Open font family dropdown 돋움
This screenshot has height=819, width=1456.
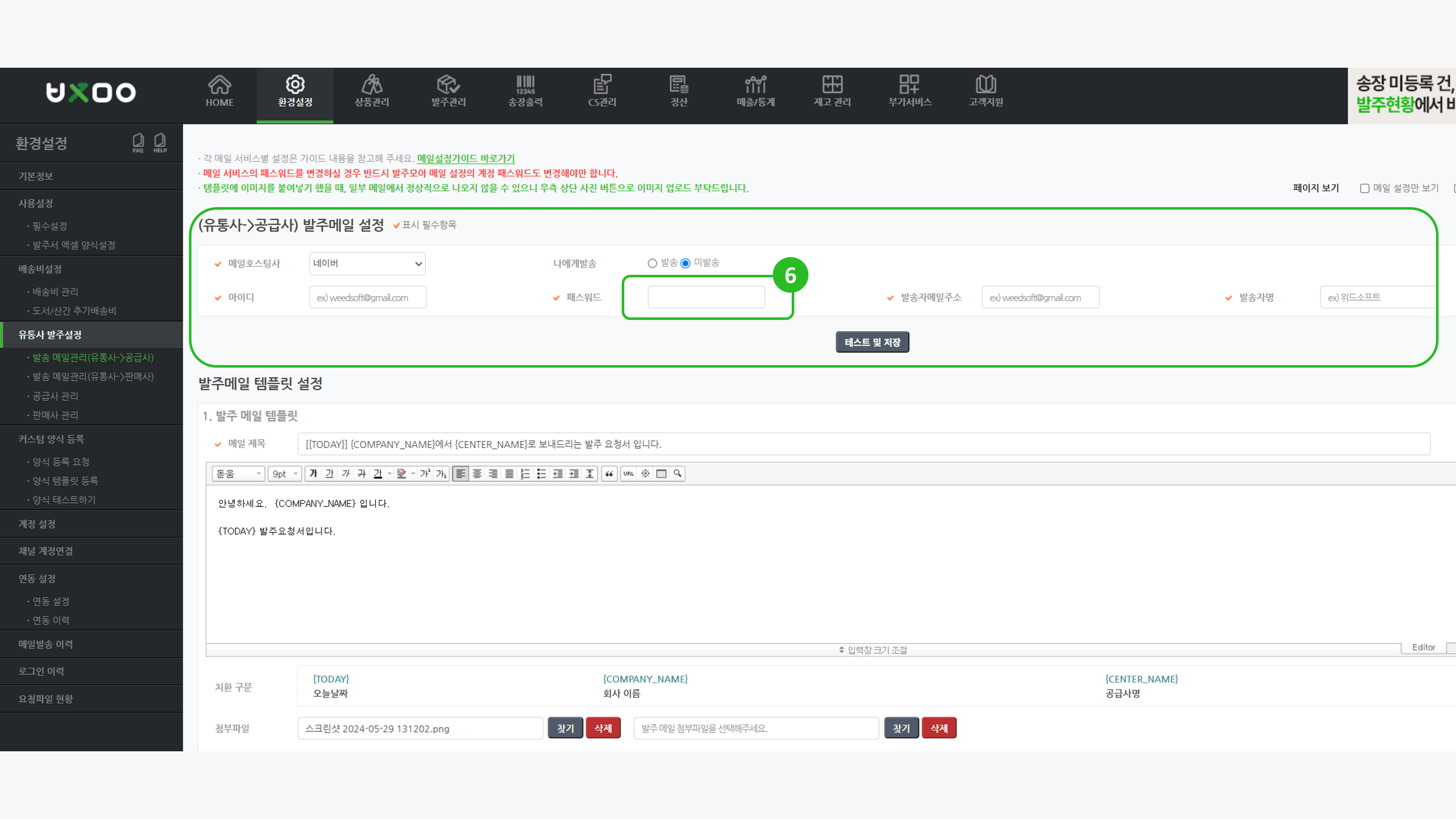[238, 474]
